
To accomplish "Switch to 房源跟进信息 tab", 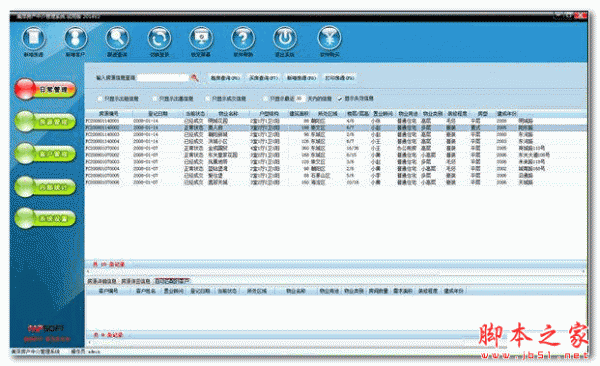I will [x=135, y=281].
